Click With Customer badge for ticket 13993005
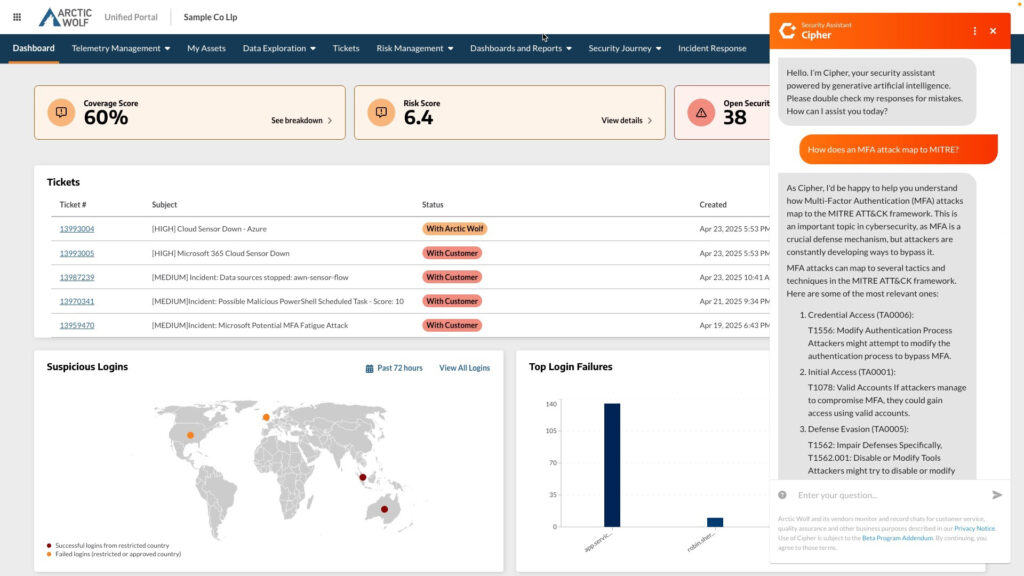 point(452,253)
